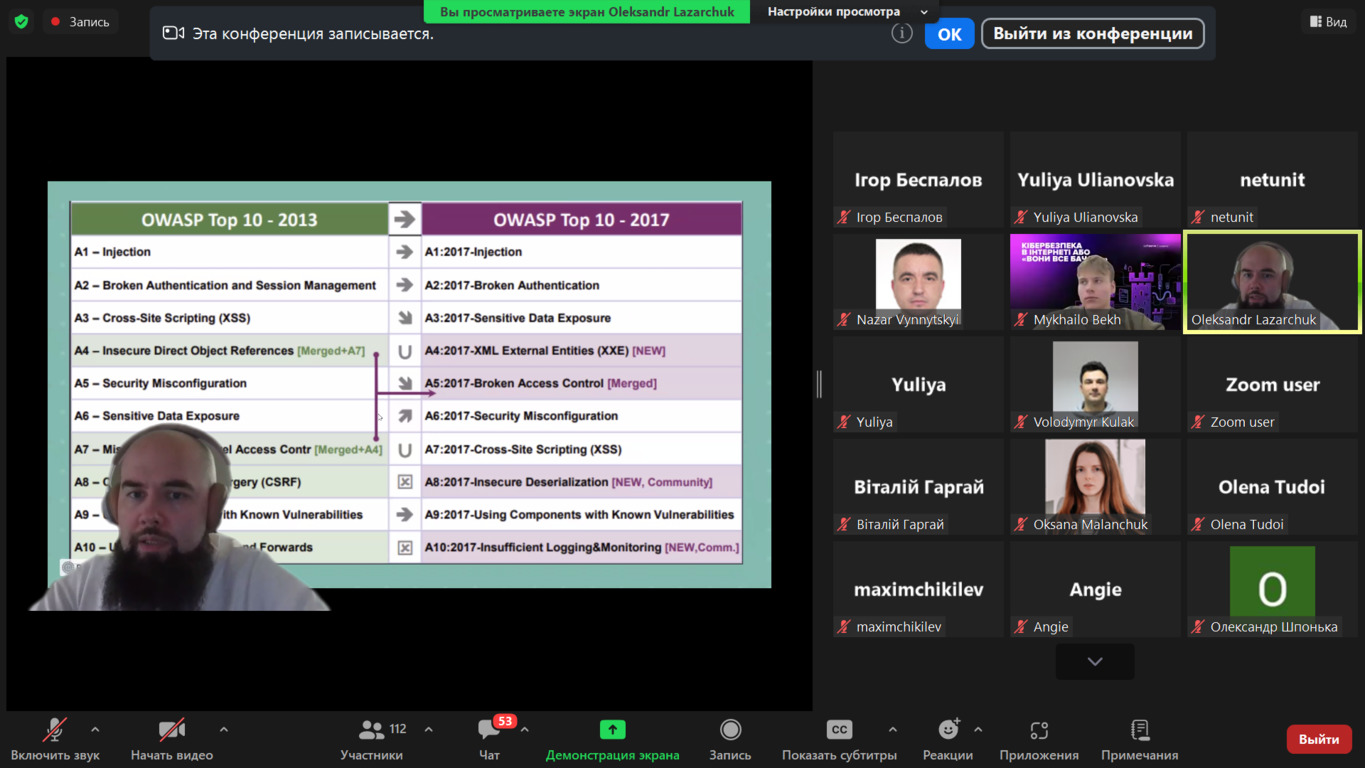The width and height of the screenshot is (1365, 768).
Task: Click A1:2017-Injection row
Action: (581, 252)
